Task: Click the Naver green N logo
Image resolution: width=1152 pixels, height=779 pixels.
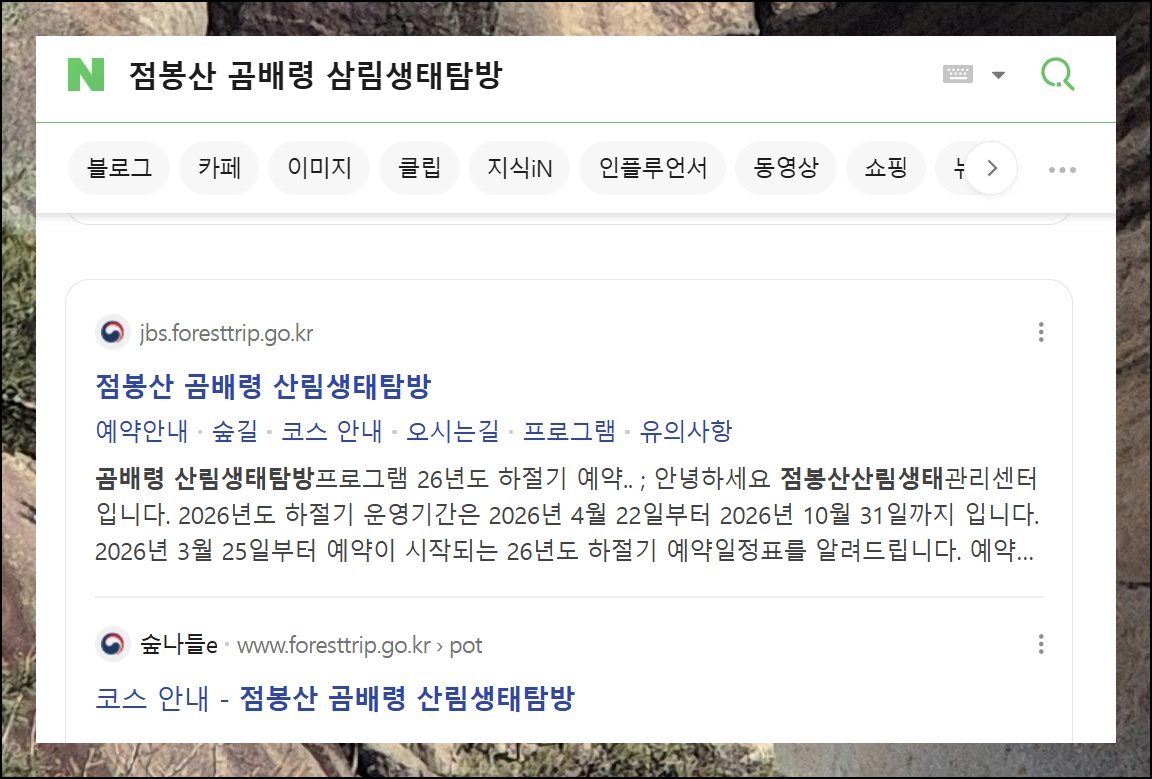Action: [86, 75]
